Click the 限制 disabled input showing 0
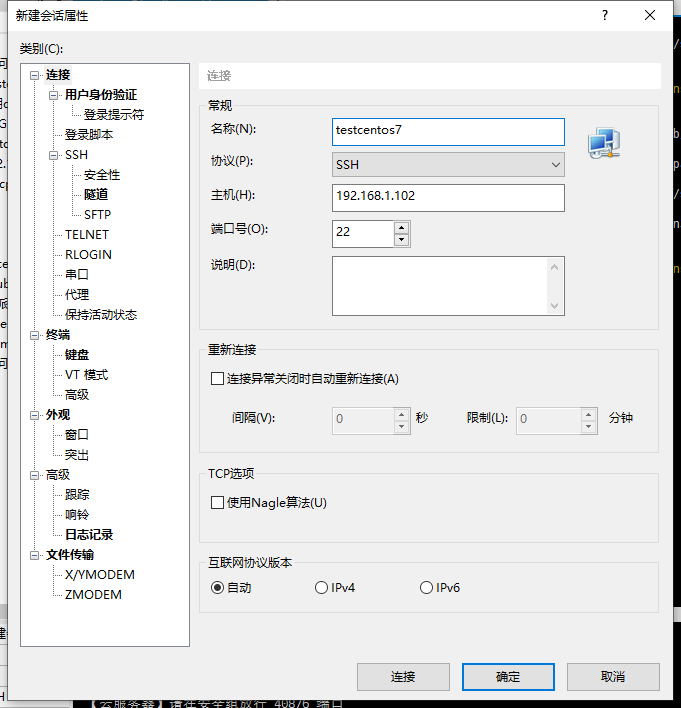681x708 pixels. 549,421
